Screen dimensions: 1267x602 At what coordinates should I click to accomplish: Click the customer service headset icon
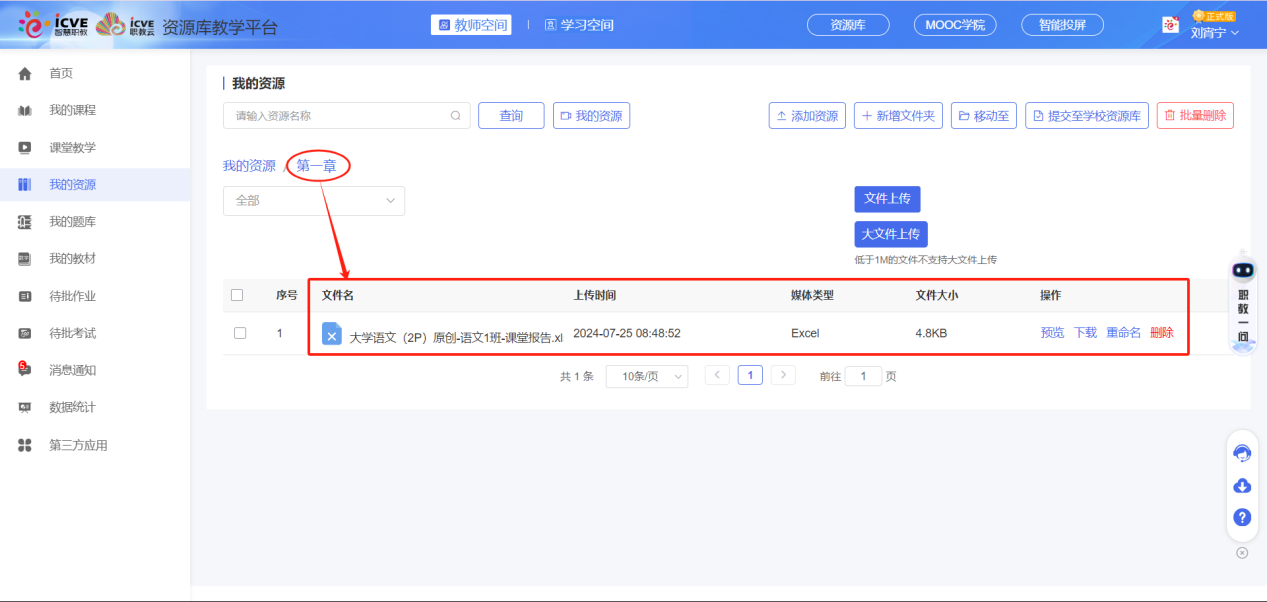tap(1241, 453)
